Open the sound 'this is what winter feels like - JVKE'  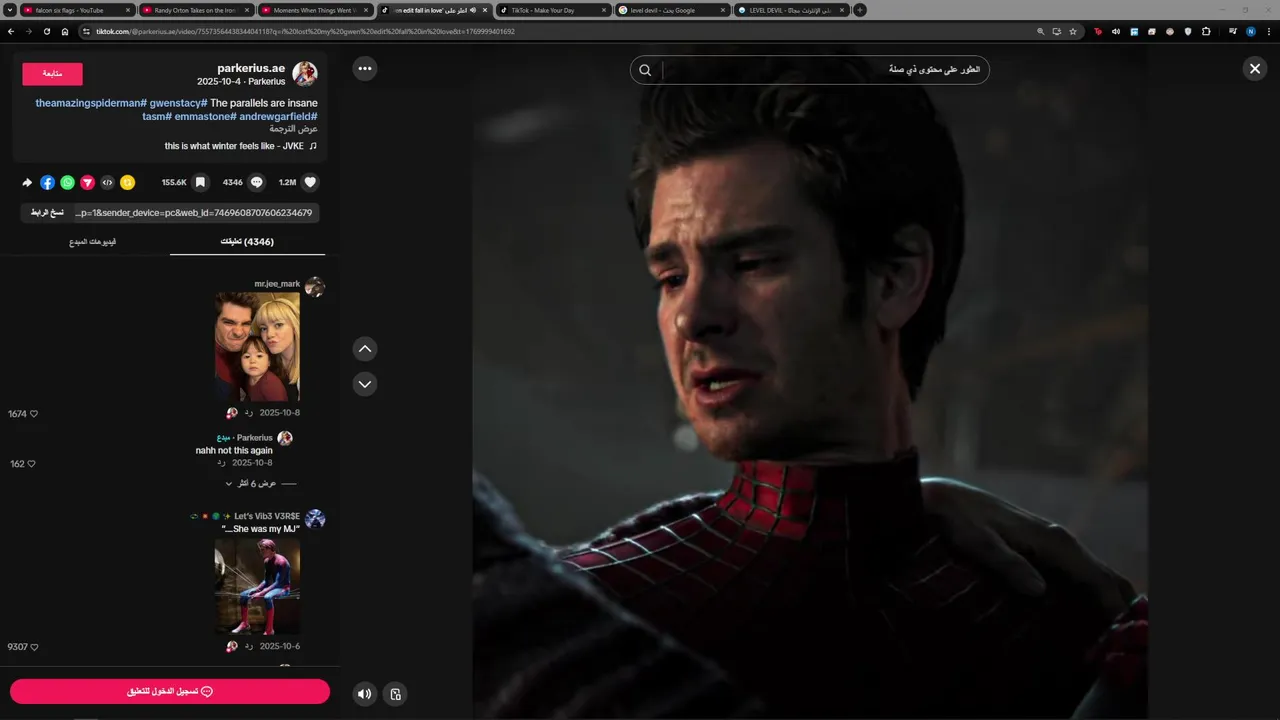tap(241, 146)
